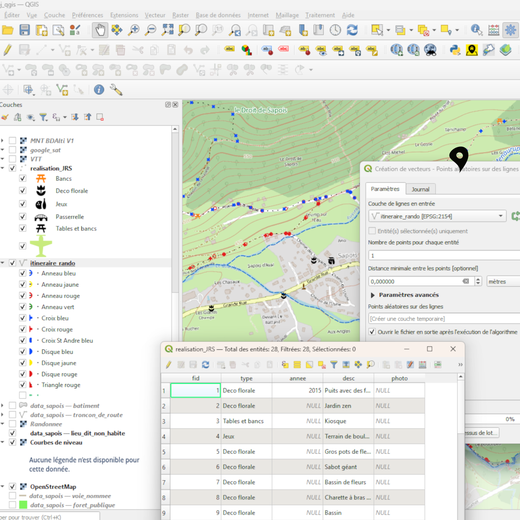Open layer styling panel in Couches

click(5, 117)
